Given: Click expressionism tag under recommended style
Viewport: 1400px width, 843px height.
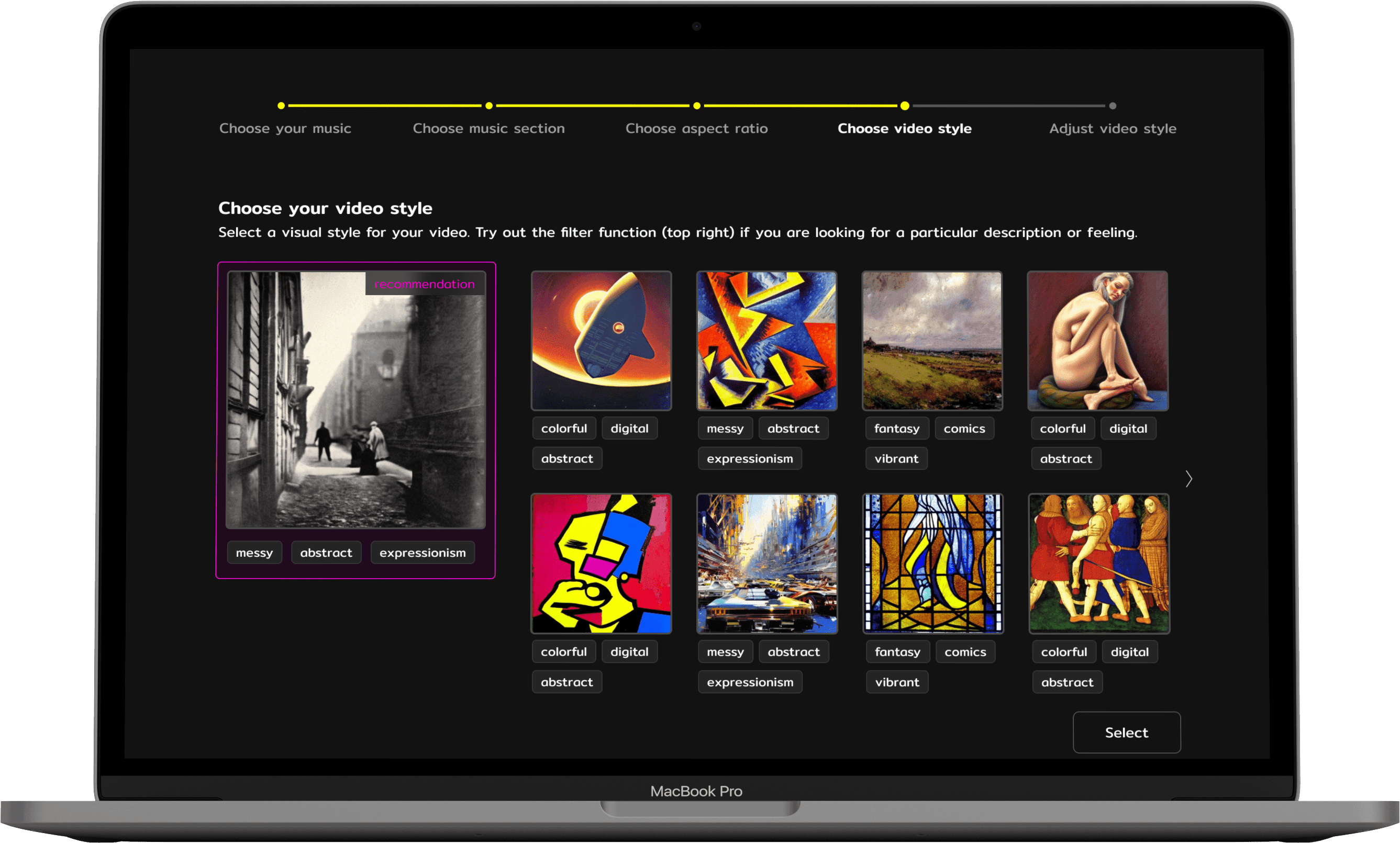Looking at the screenshot, I should (x=422, y=553).
